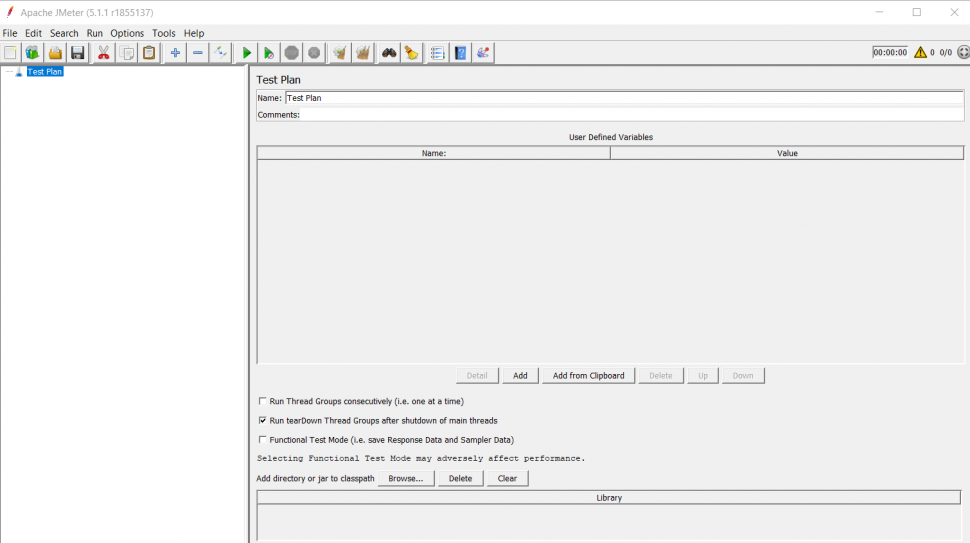
Task: Click the Name column header
Action: (x=434, y=153)
